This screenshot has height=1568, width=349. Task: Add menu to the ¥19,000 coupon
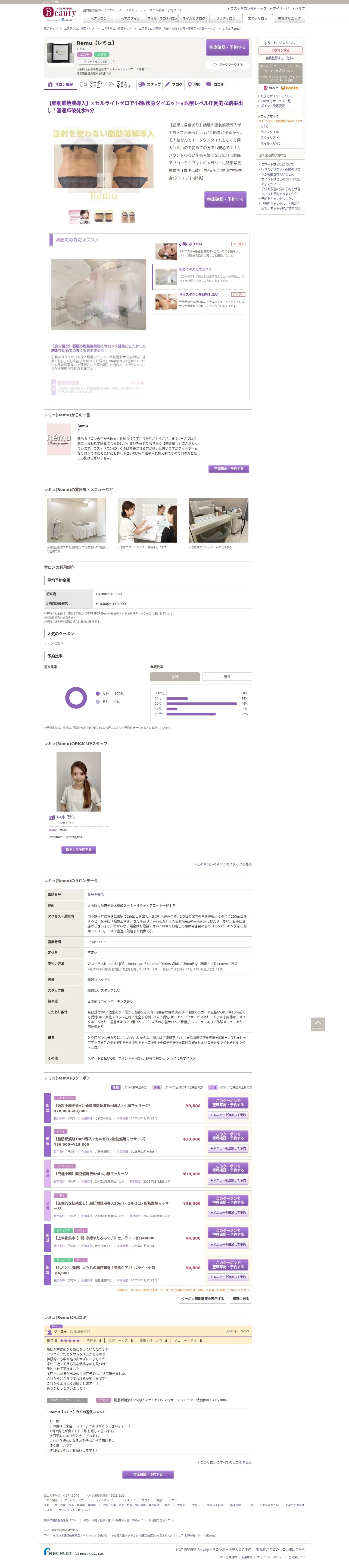pos(228,1148)
